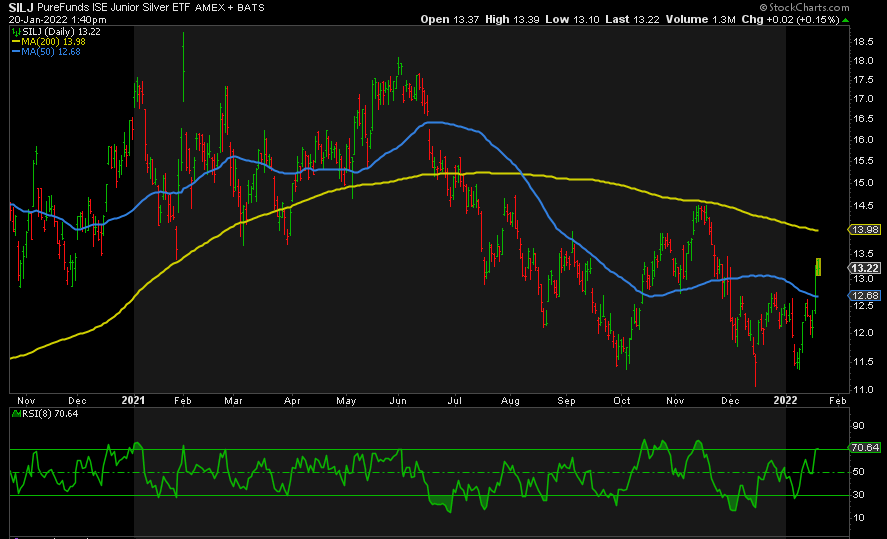Click the 14.5 price axis label

(863, 206)
